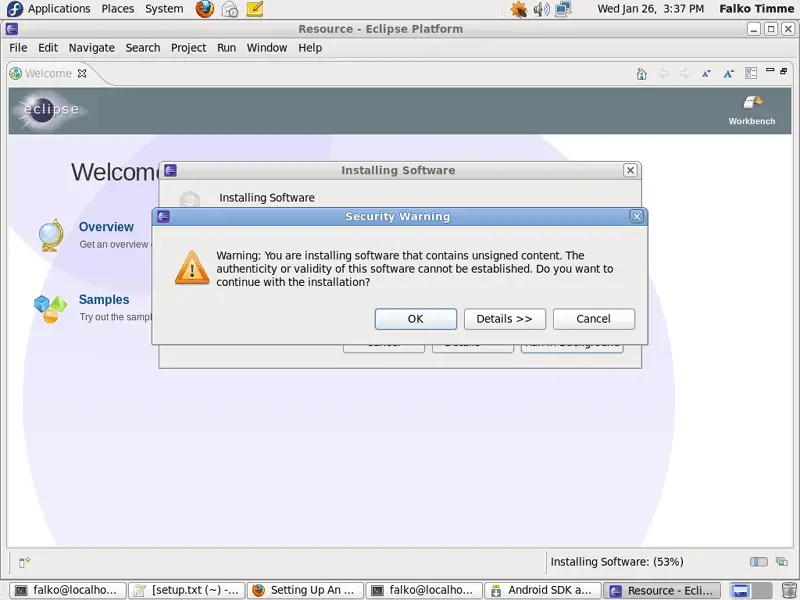Launch the mail client panel icon

tap(230, 9)
